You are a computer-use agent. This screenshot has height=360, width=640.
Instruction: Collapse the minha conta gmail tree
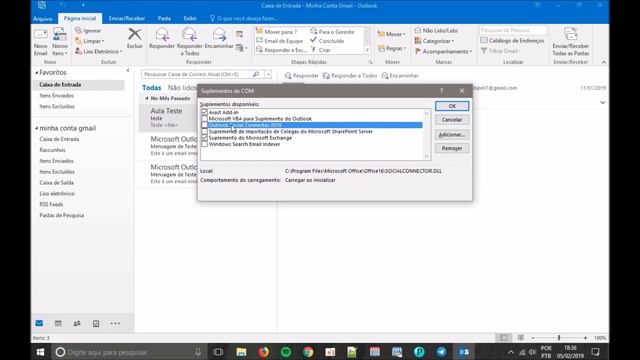pyautogui.click(x=36, y=128)
